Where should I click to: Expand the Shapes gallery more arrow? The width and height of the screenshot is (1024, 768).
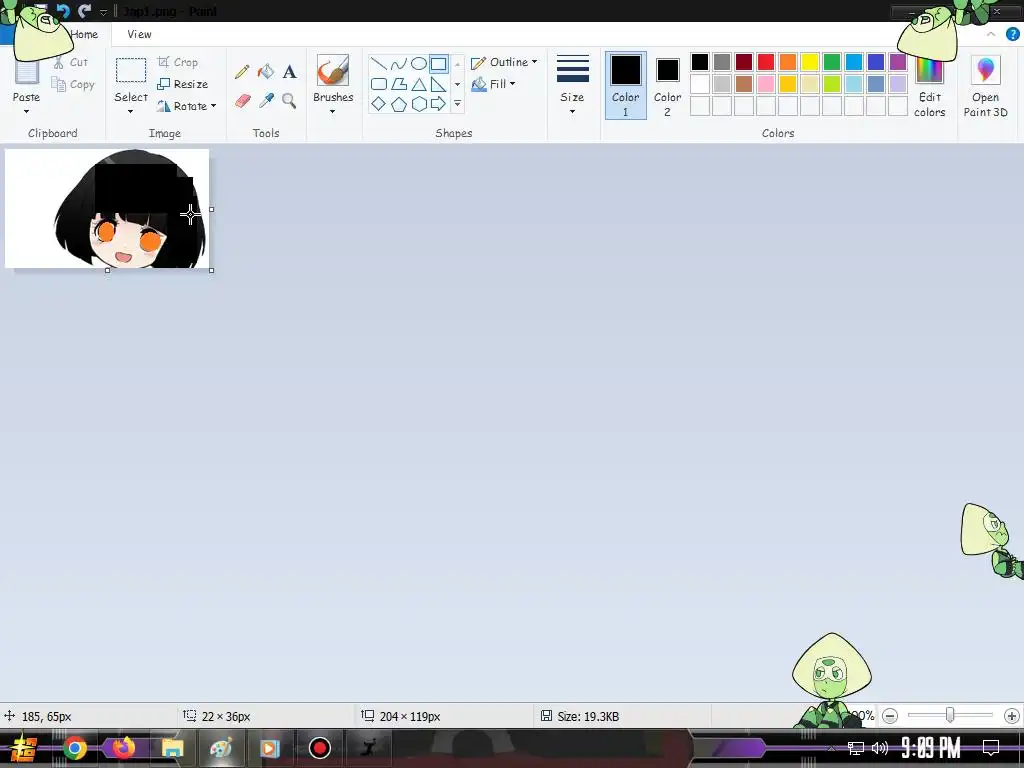coord(457,104)
